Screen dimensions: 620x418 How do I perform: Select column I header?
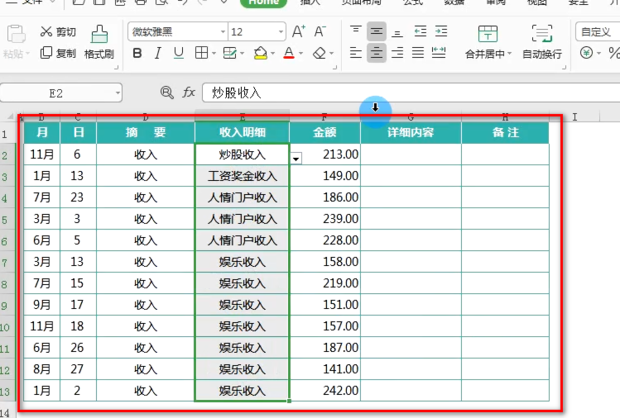coord(575,117)
